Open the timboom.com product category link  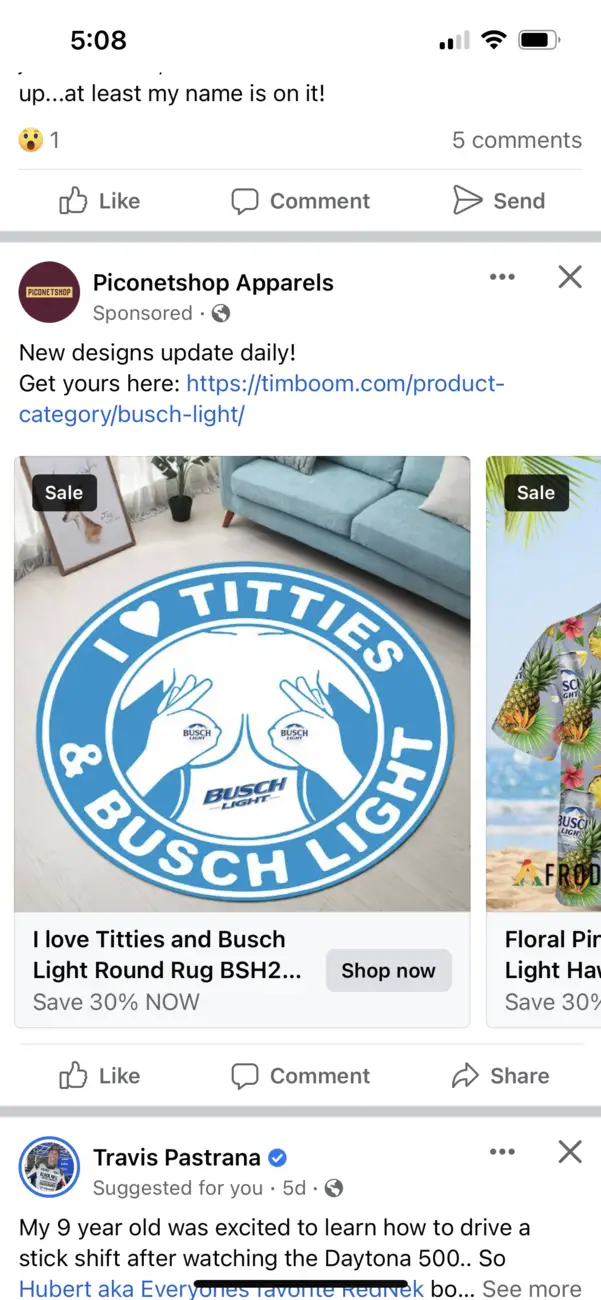pos(262,399)
